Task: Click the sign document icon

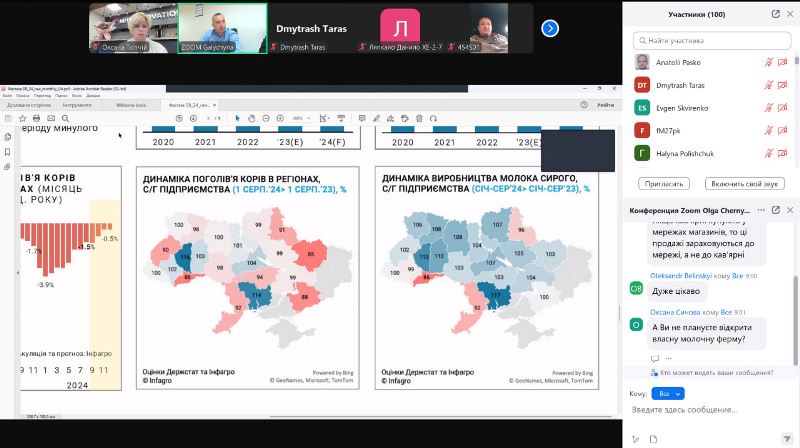Action: coord(390,118)
